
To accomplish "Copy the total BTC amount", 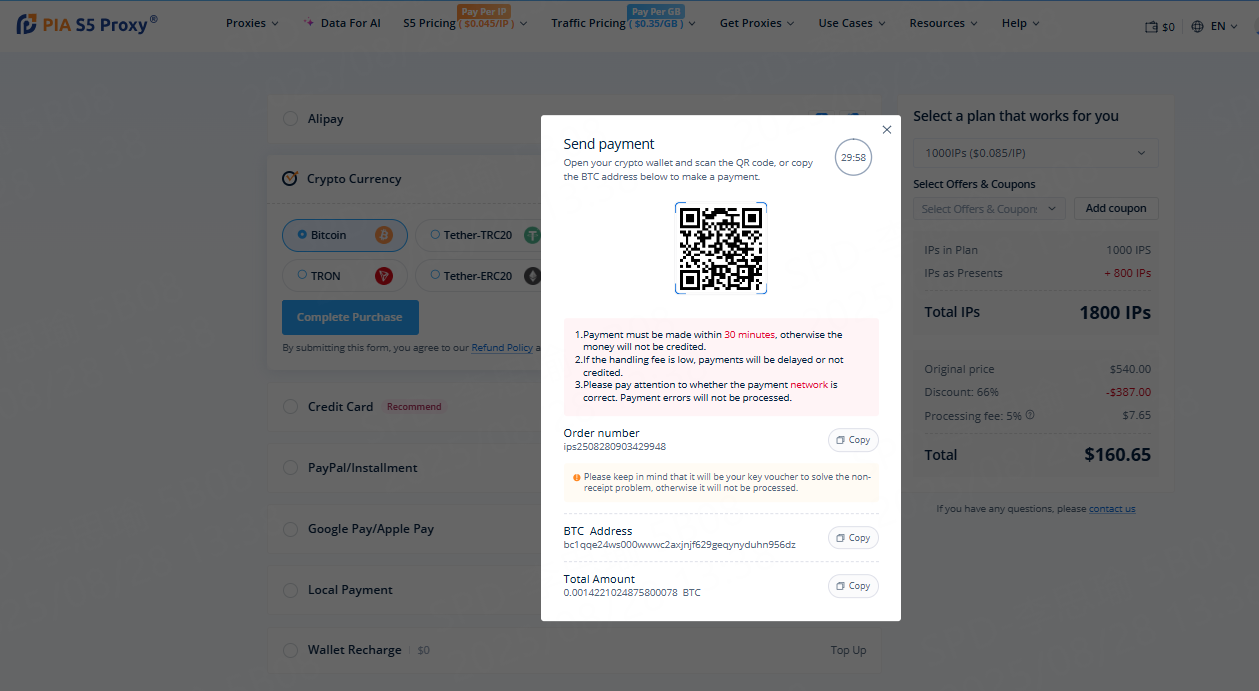I will [x=853, y=586].
